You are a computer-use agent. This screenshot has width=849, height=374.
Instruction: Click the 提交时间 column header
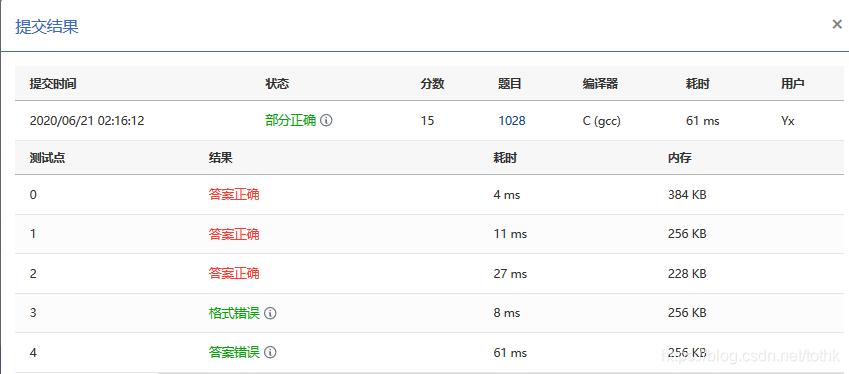tap(53, 84)
